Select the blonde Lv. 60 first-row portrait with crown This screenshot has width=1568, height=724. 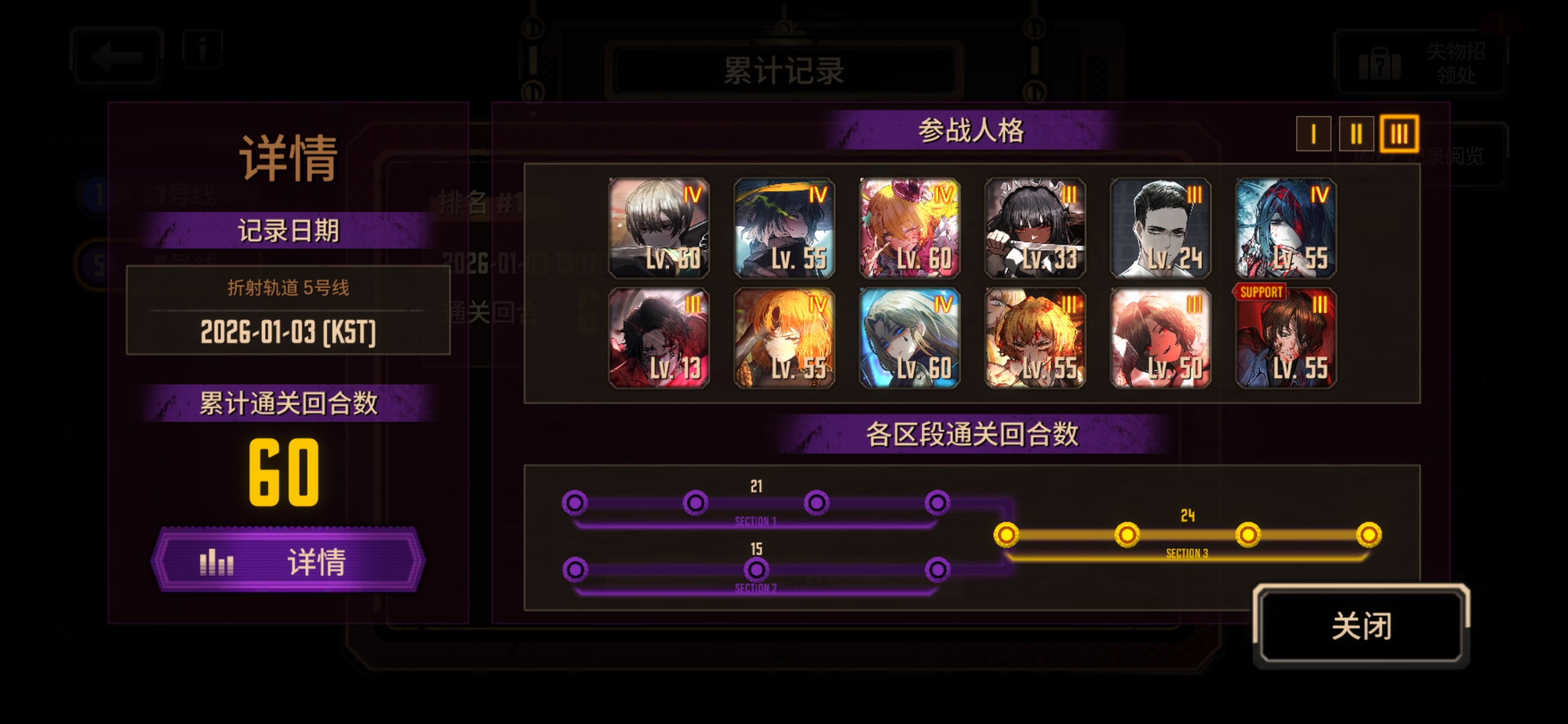[909, 228]
